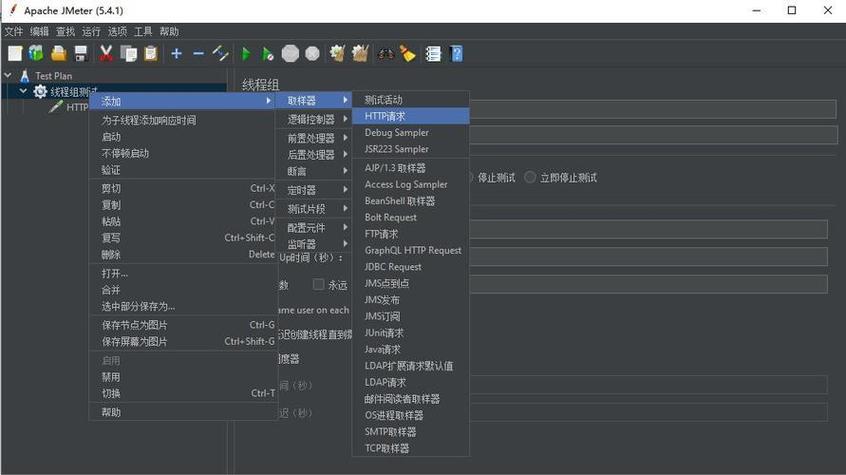
Task: Expand all nodes with the plus icon
Action: pyautogui.click(x=176, y=53)
